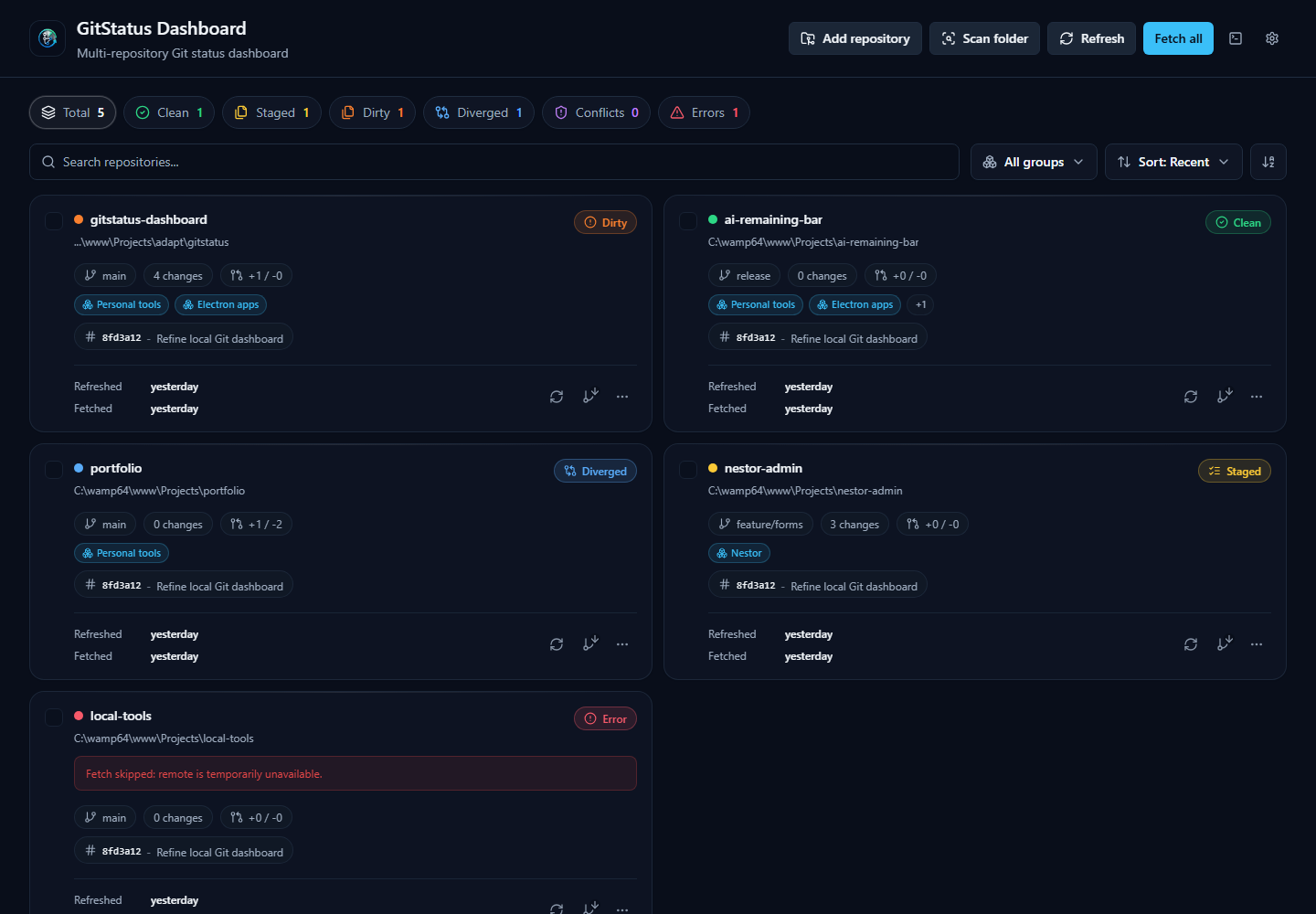Fetch the portfolio repository

pos(590,644)
